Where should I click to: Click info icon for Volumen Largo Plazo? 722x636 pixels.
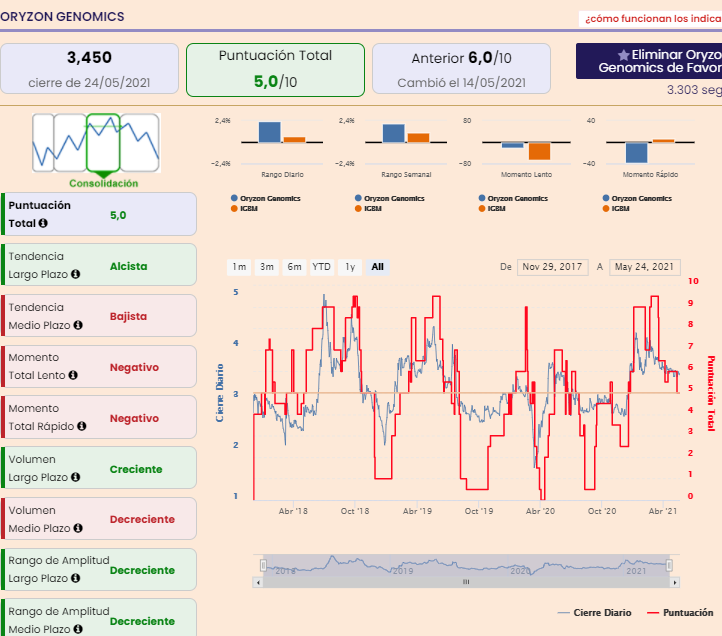(x=76, y=478)
